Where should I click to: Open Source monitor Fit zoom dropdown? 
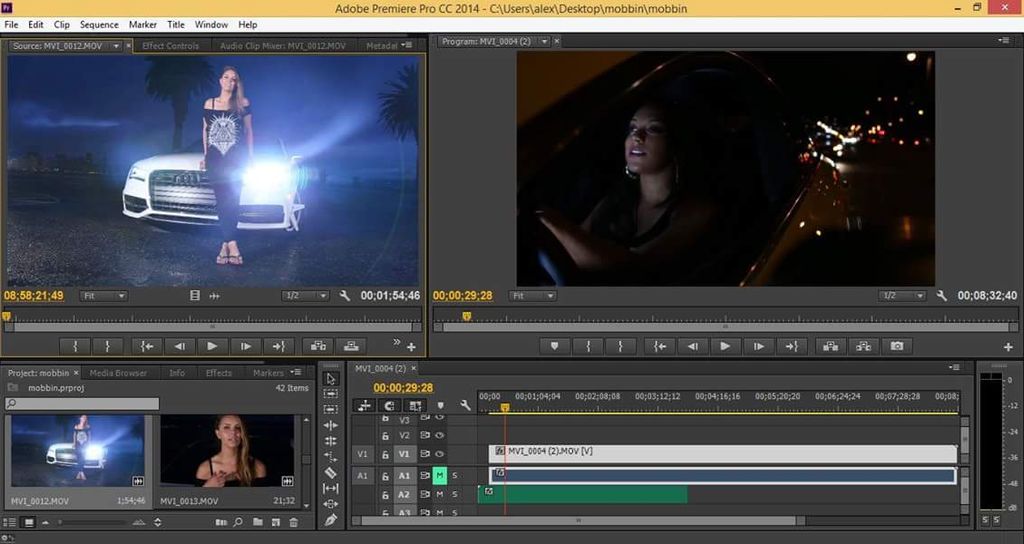click(x=104, y=296)
